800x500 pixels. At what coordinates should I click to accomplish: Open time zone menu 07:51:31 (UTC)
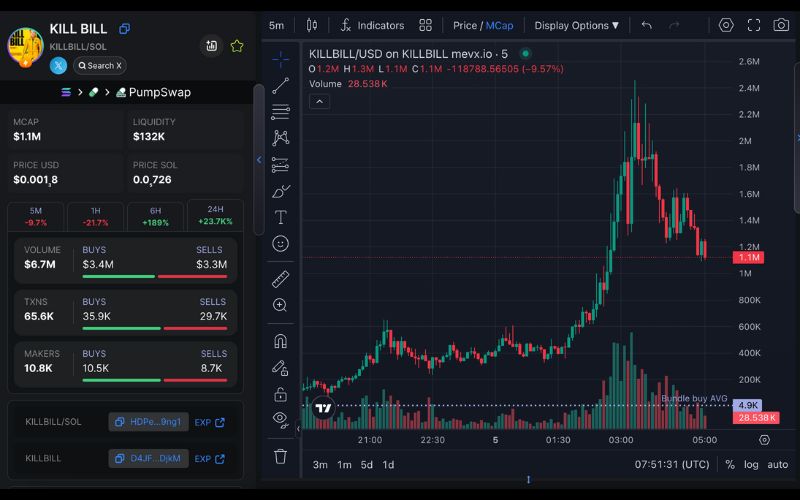tap(672, 465)
